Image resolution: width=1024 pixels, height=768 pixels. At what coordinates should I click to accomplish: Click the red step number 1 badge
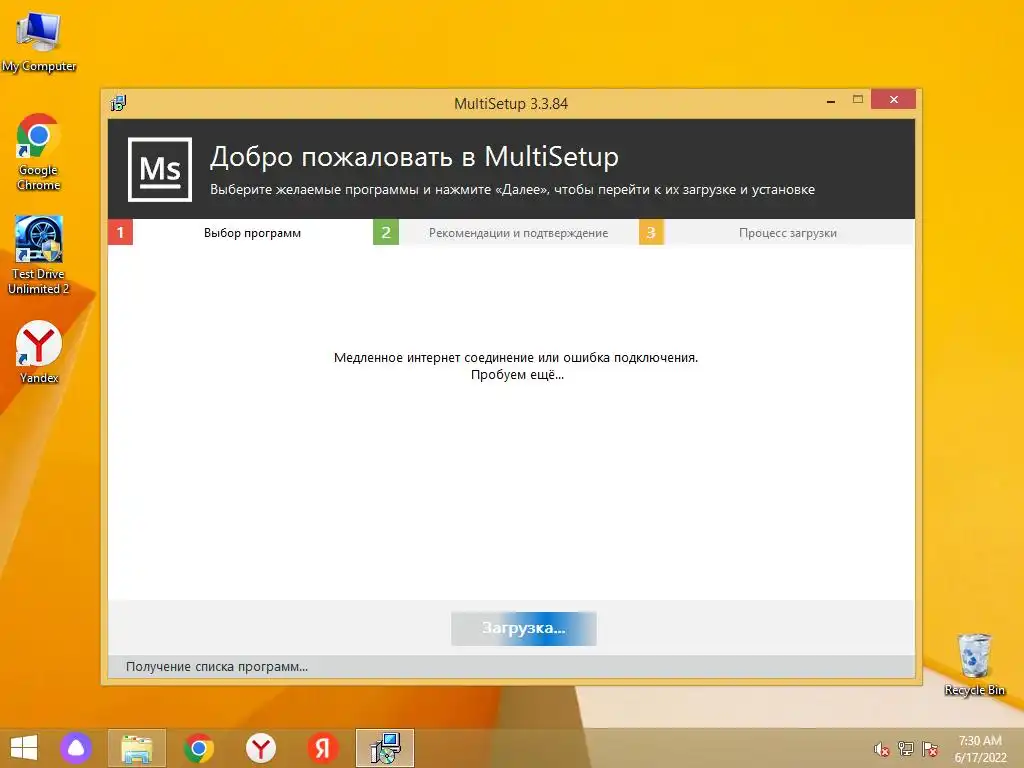point(120,232)
